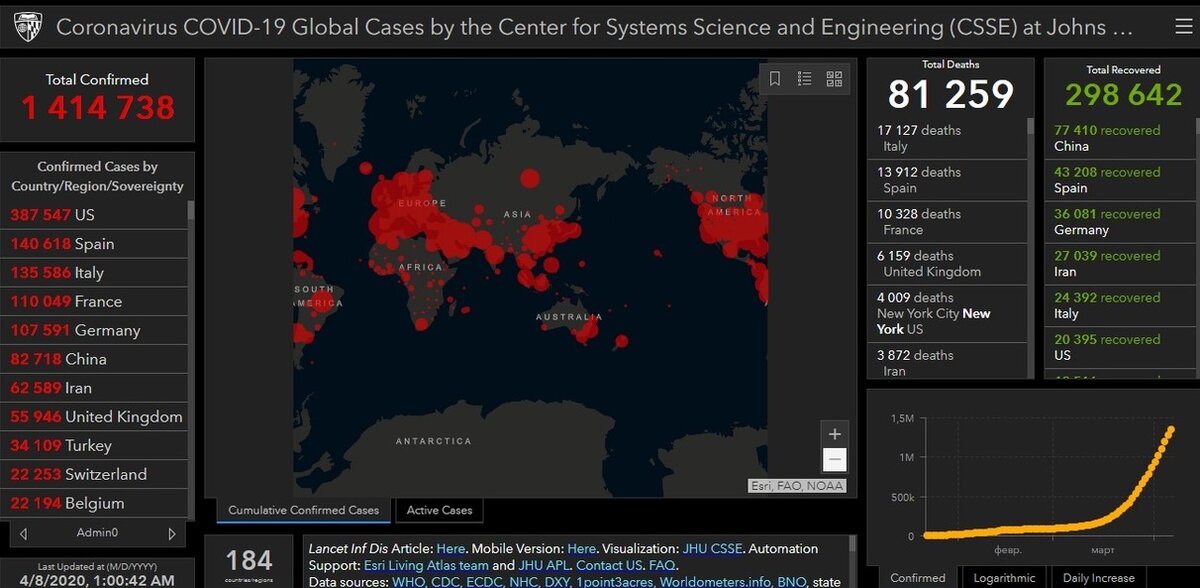Open the map bookmarks icon
Image resolution: width=1200 pixels, height=588 pixels.
[775, 79]
